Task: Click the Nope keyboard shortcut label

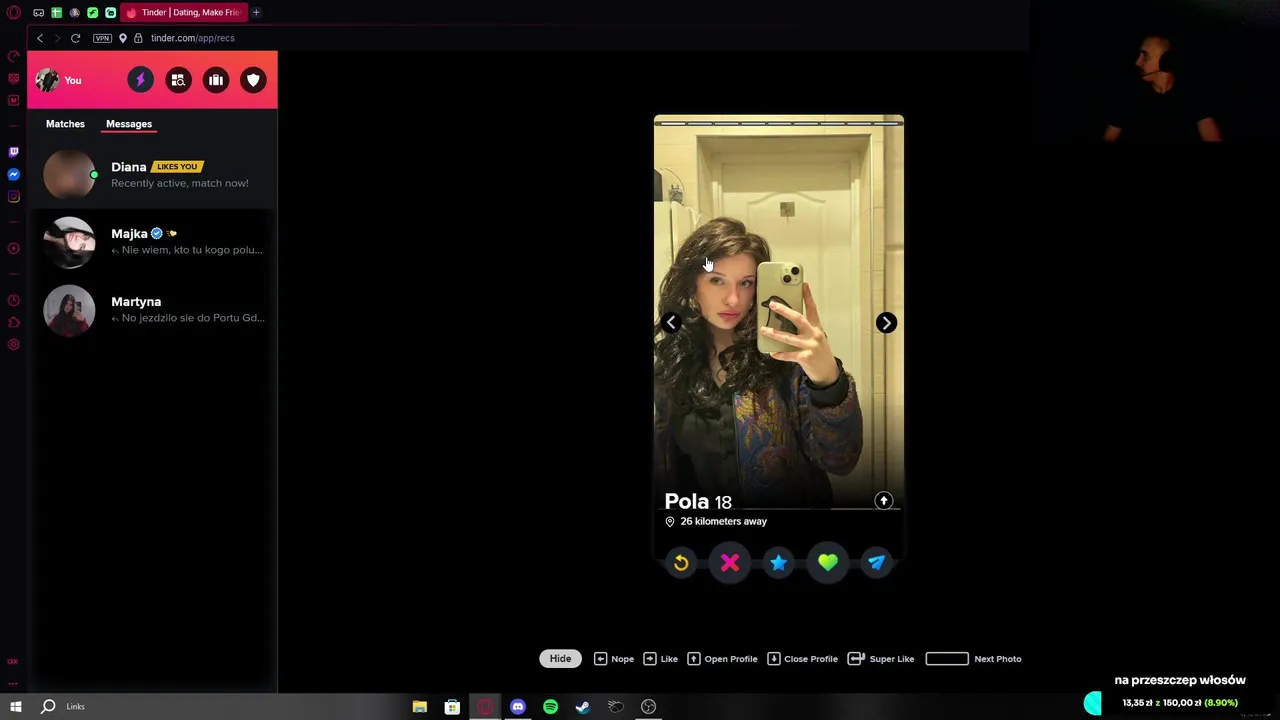Action: (614, 659)
